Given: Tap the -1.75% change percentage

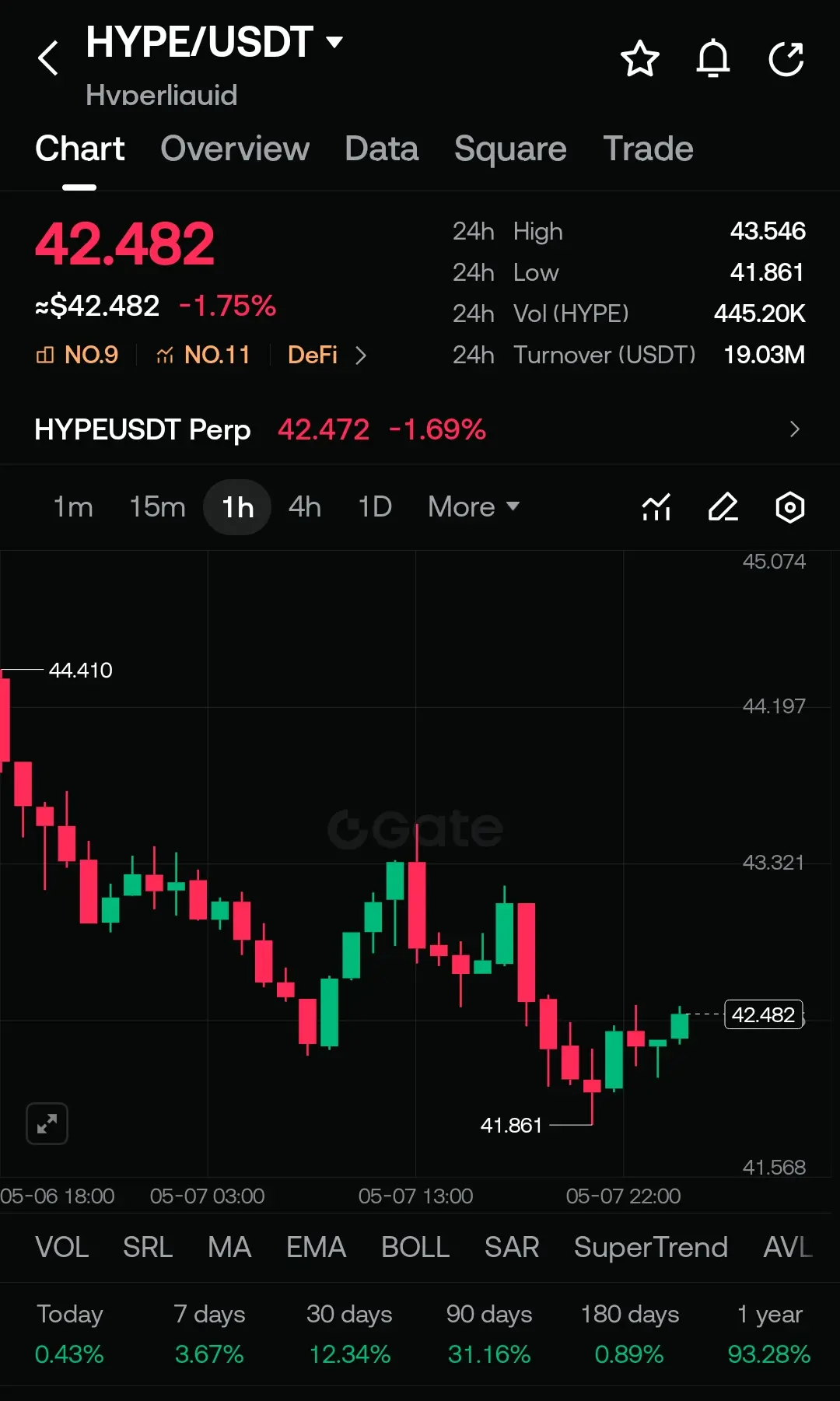Looking at the screenshot, I should [227, 306].
